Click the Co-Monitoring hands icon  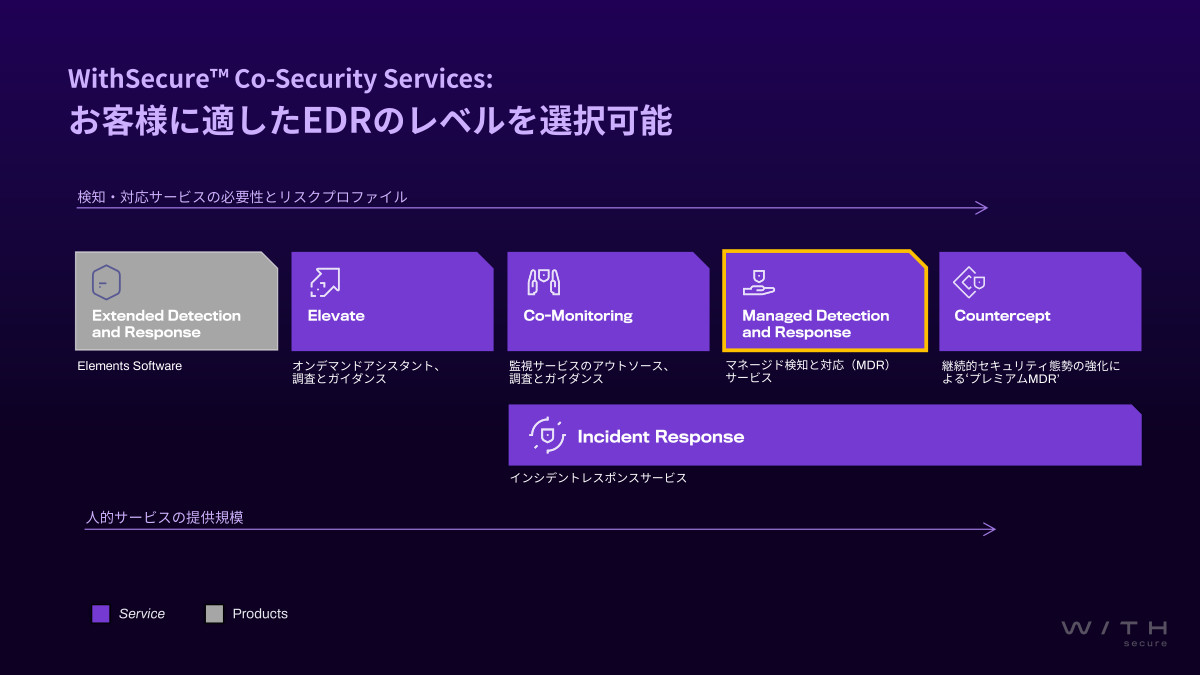click(543, 282)
